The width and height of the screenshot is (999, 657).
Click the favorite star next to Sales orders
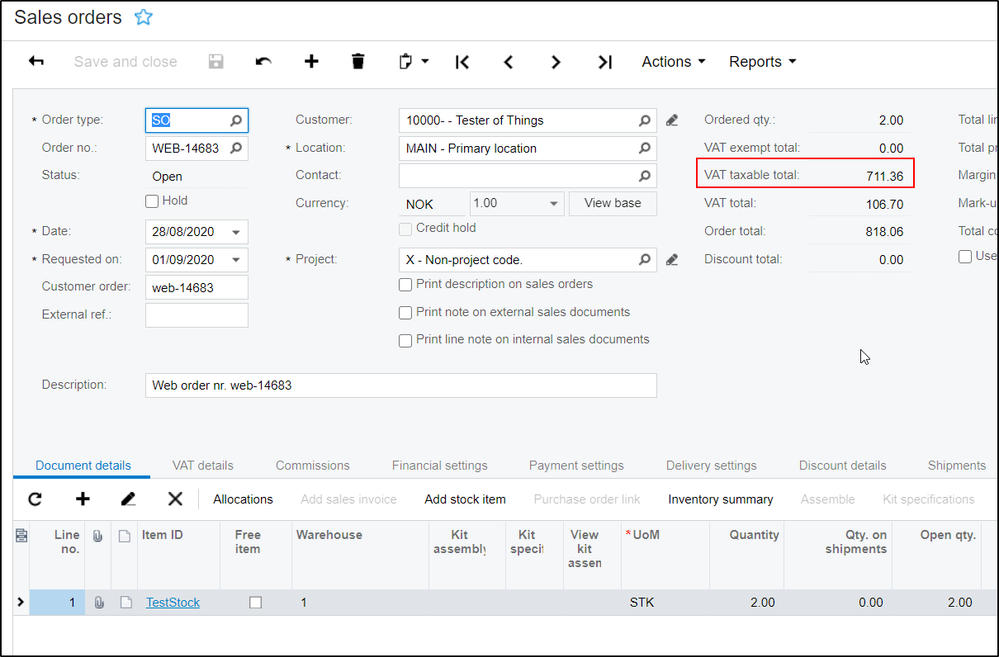pos(144,17)
